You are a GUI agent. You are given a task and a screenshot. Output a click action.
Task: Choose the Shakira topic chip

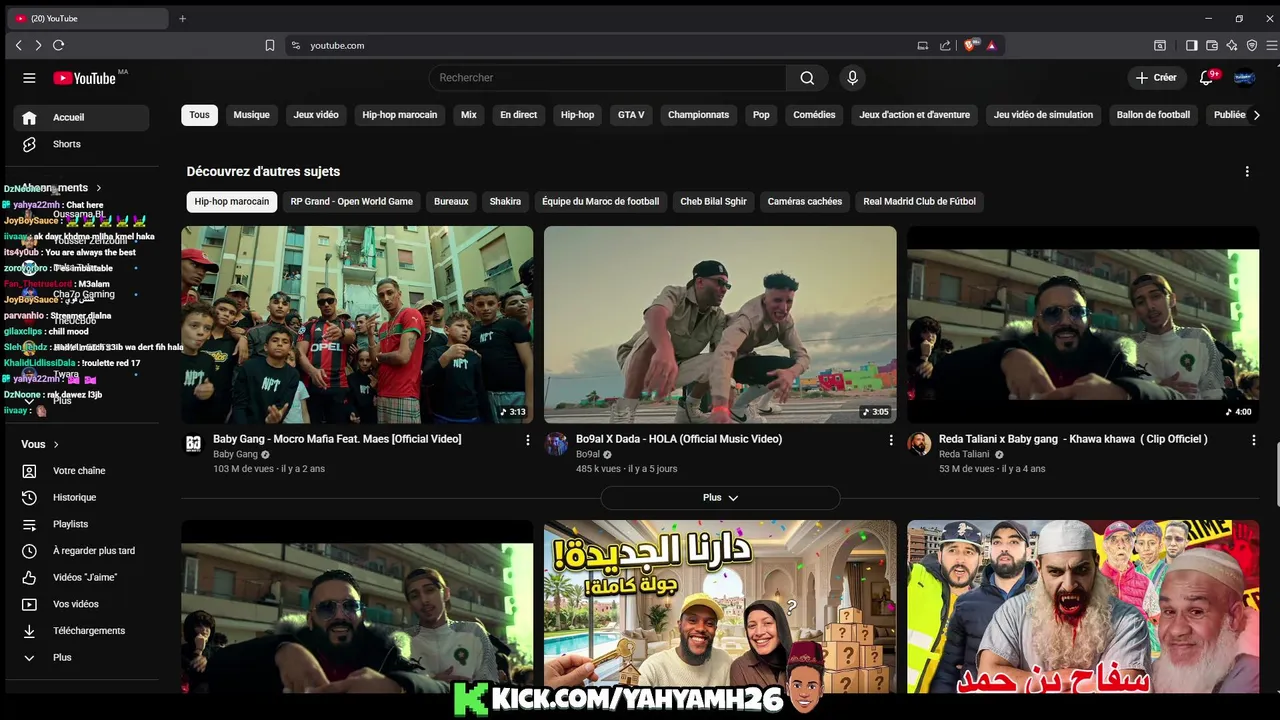coord(505,202)
